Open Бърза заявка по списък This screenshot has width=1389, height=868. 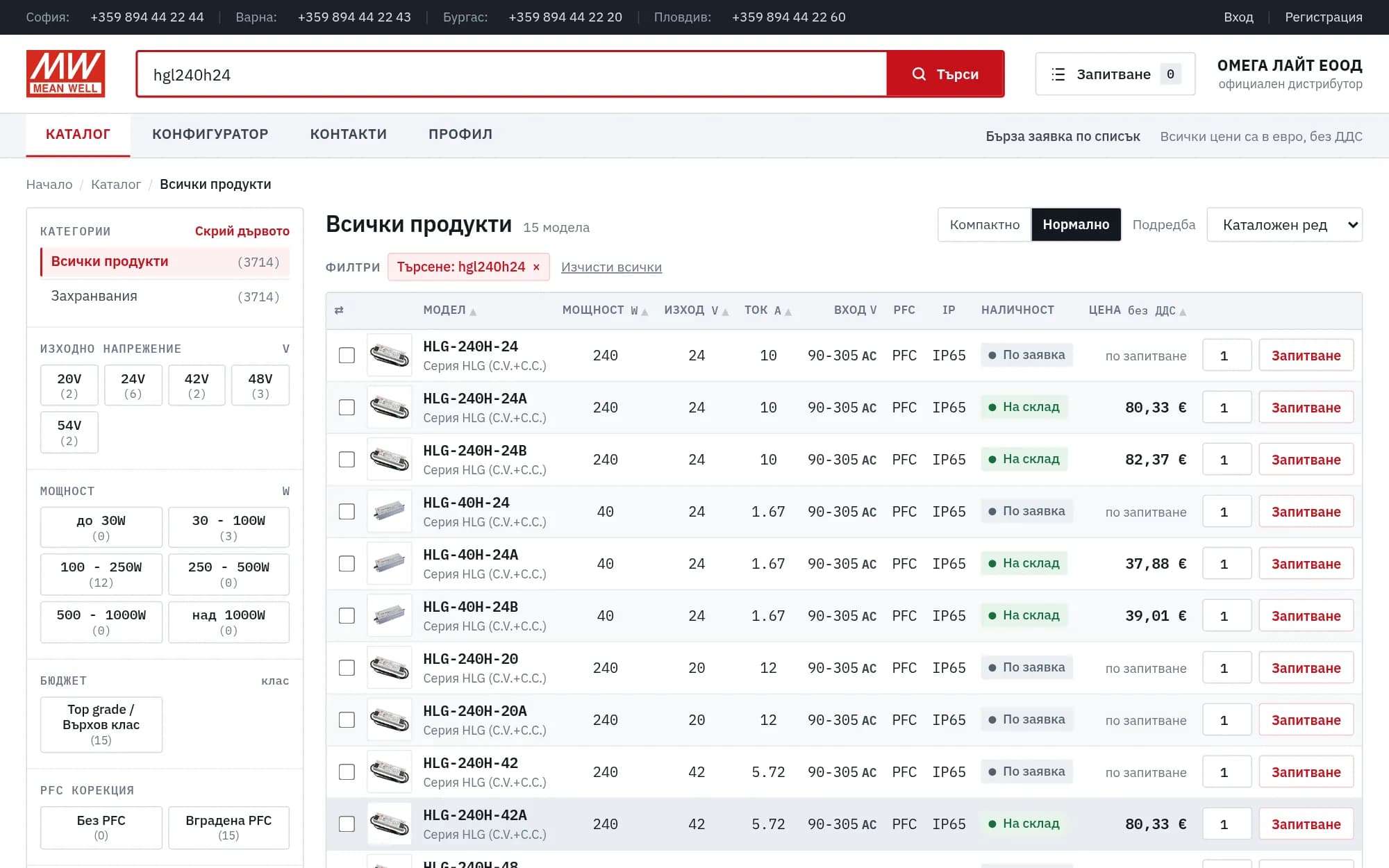(x=1063, y=136)
